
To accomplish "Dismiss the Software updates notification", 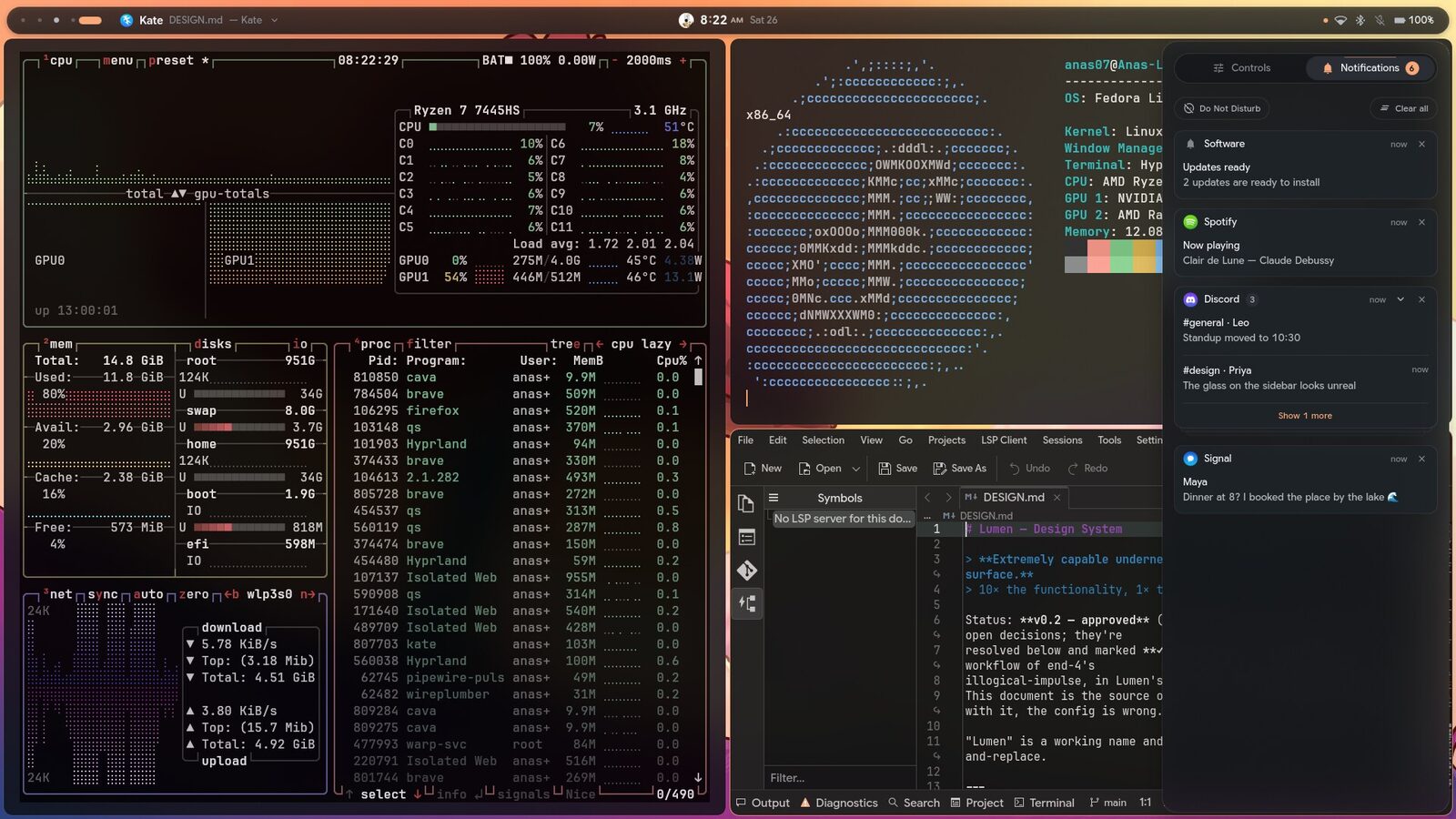I will click(1421, 144).
